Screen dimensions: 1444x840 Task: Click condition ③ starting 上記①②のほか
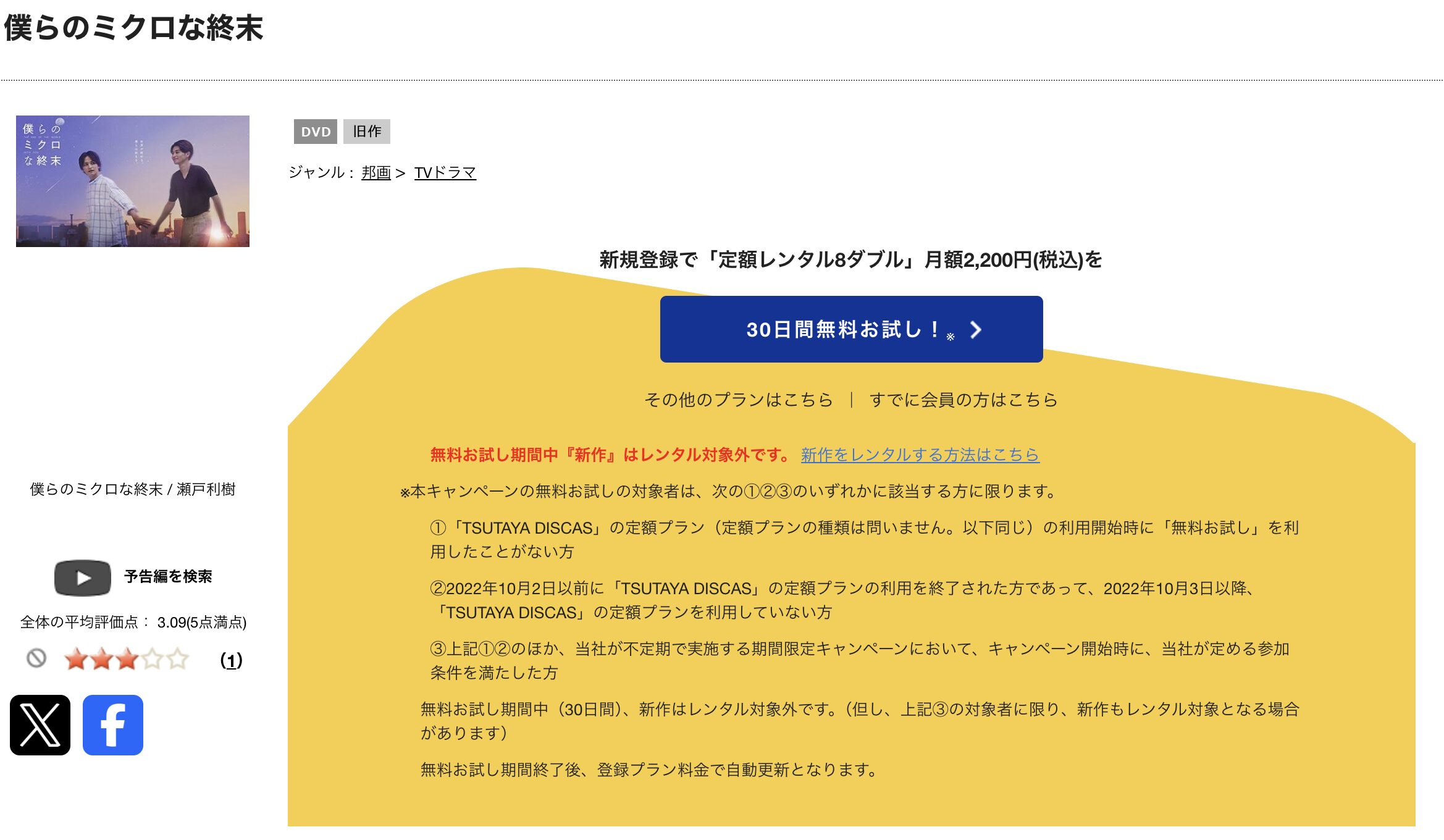pos(860,660)
